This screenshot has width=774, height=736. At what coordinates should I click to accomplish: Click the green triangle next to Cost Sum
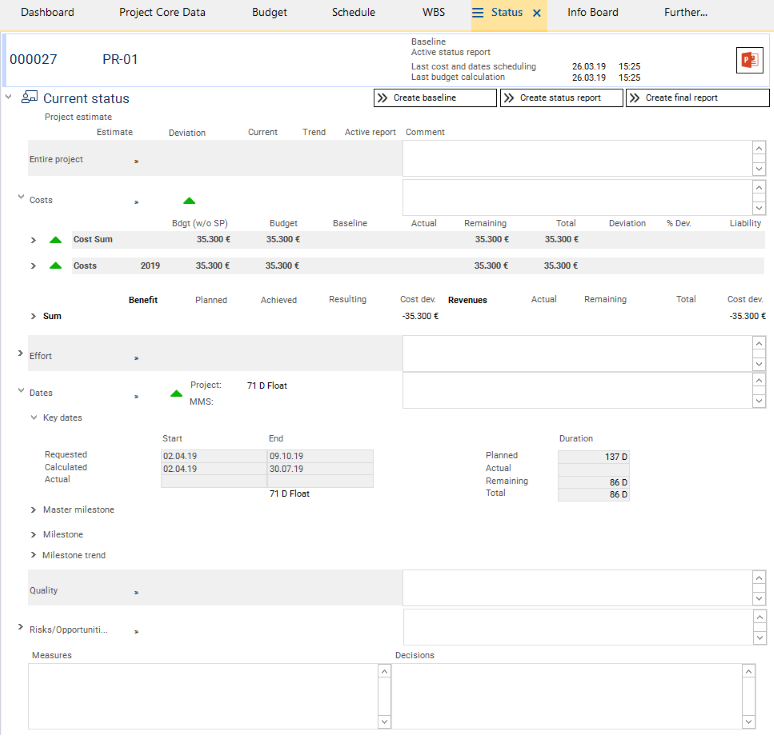click(x=55, y=240)
